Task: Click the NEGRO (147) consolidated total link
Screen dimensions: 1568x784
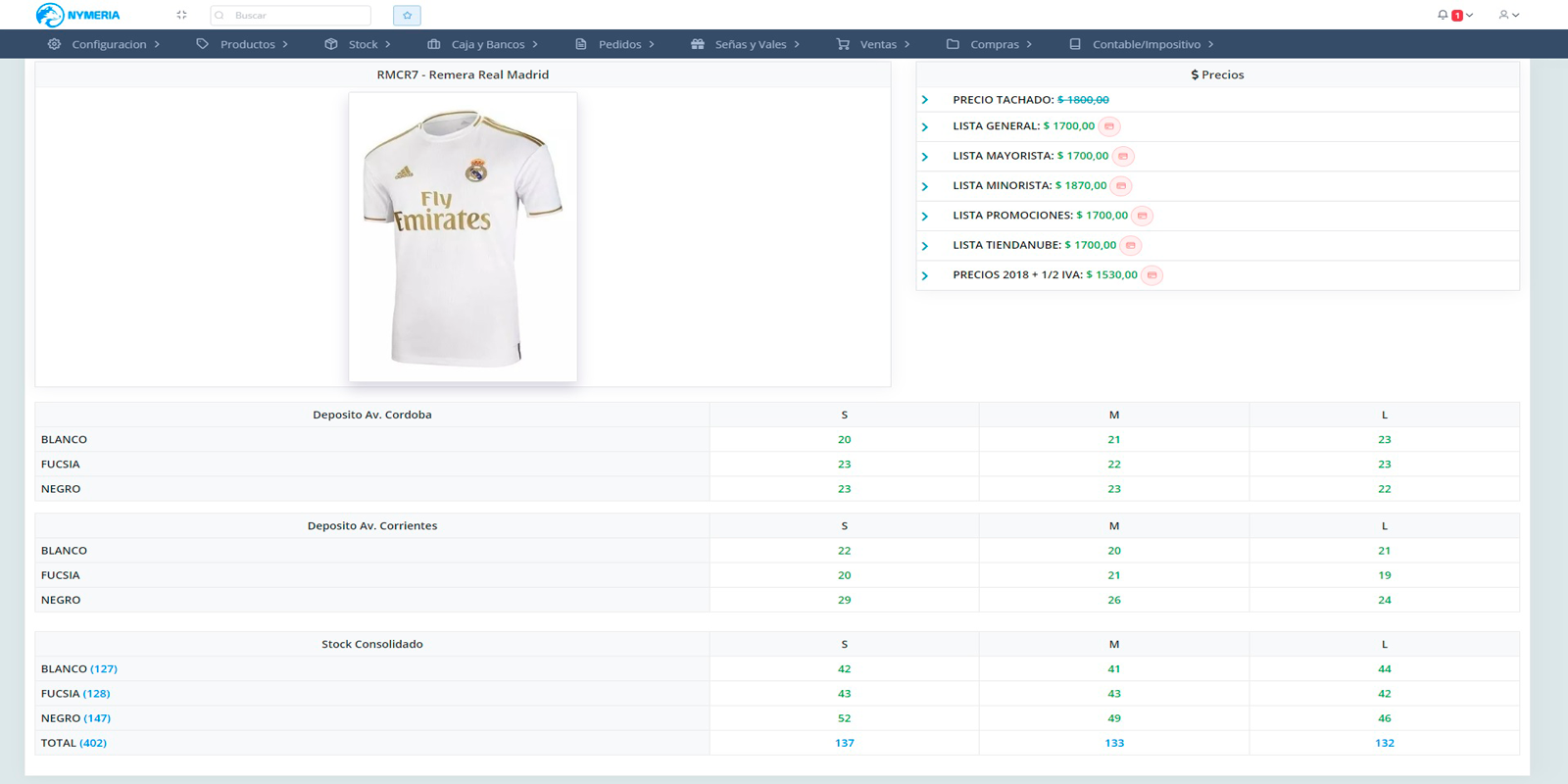Action: coord(97,717)
